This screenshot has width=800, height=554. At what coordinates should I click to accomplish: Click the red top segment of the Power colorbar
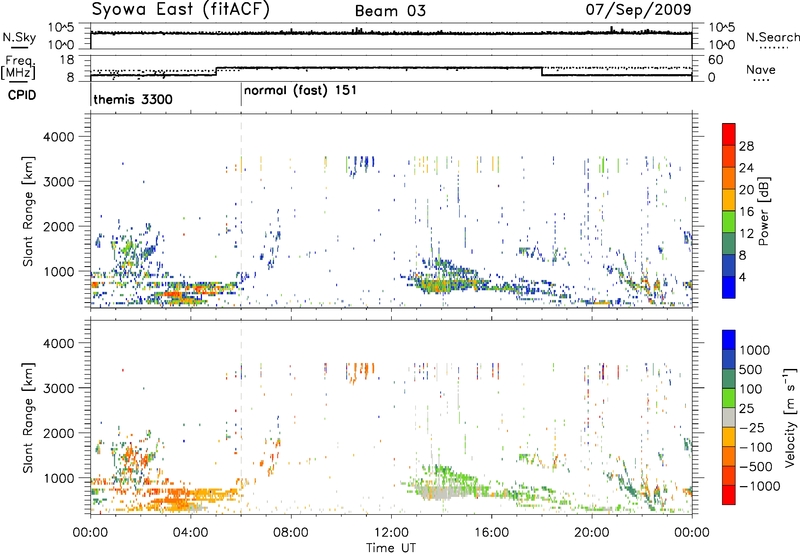tap(729, 134)
